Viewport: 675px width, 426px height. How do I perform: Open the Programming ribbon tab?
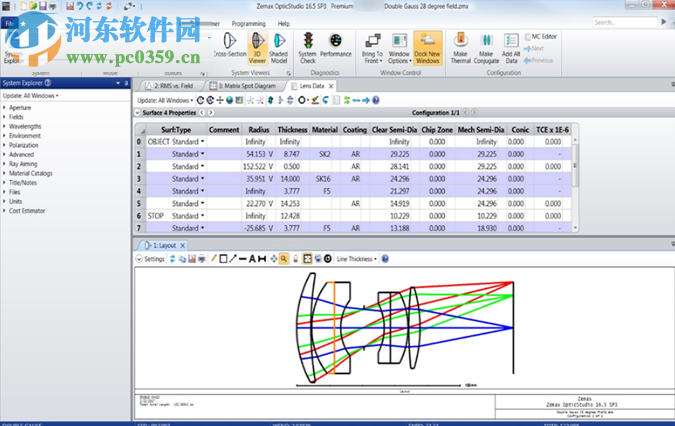tap(248, 24)
